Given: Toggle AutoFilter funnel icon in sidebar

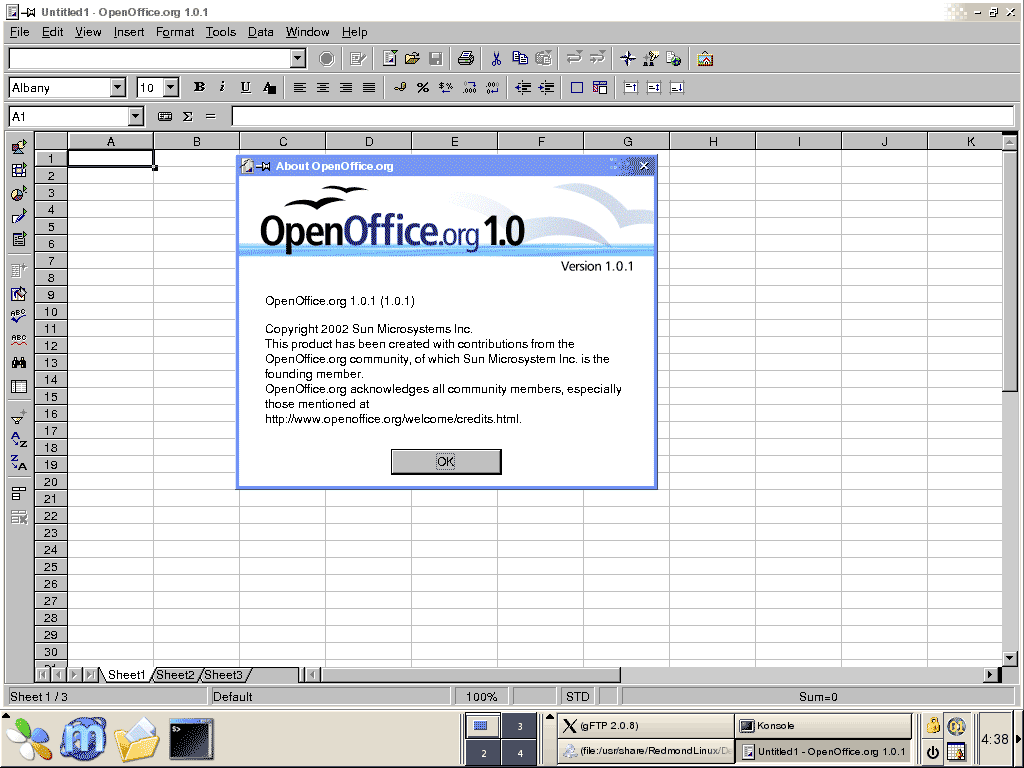Looking at the screenshot, I should coord(19,417).
